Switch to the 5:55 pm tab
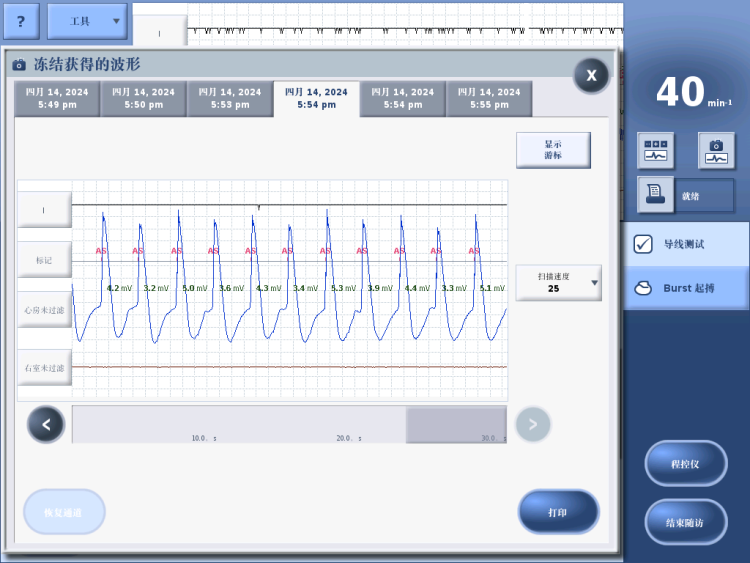 [489, 98]
